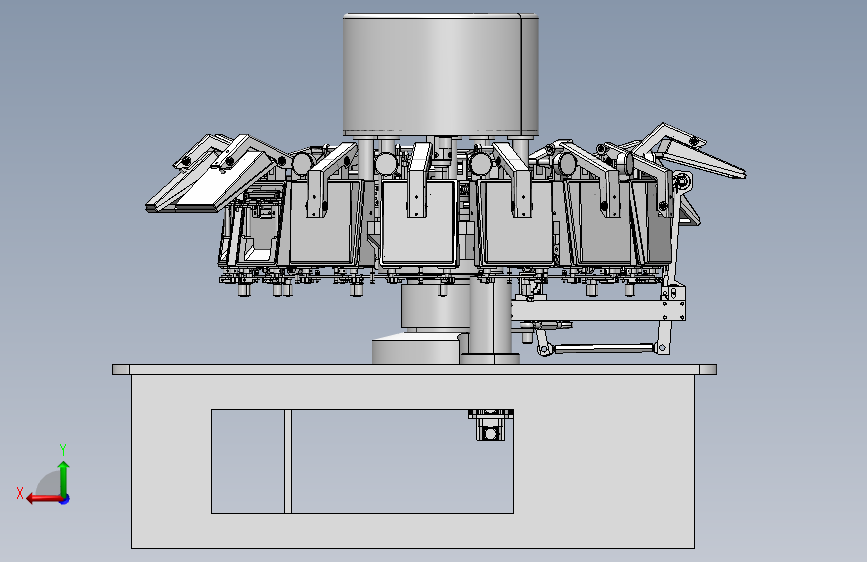This screenshot has height=562, width=867.
Task: Select the horizontal link rod at lower right
Action: (604, 348)
